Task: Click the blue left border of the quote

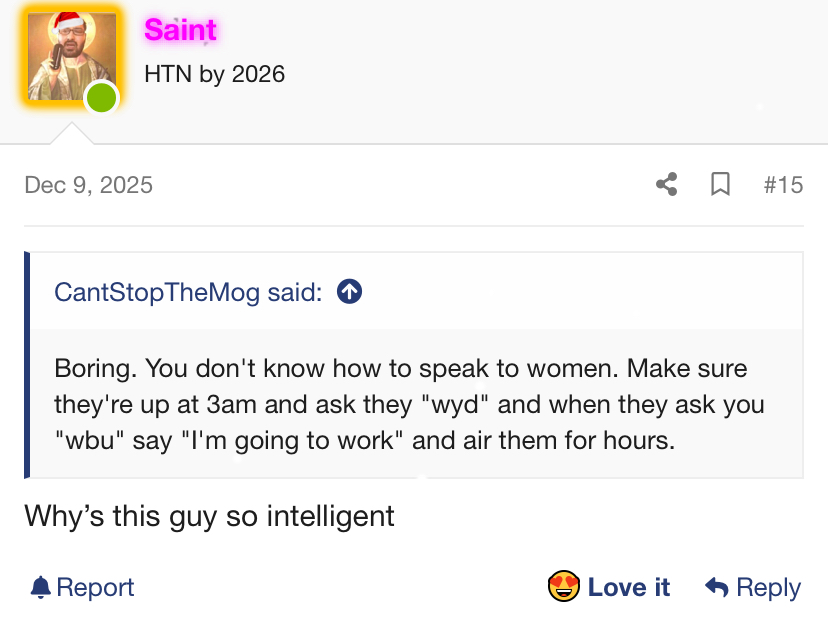Action: [x=27, y=364]
